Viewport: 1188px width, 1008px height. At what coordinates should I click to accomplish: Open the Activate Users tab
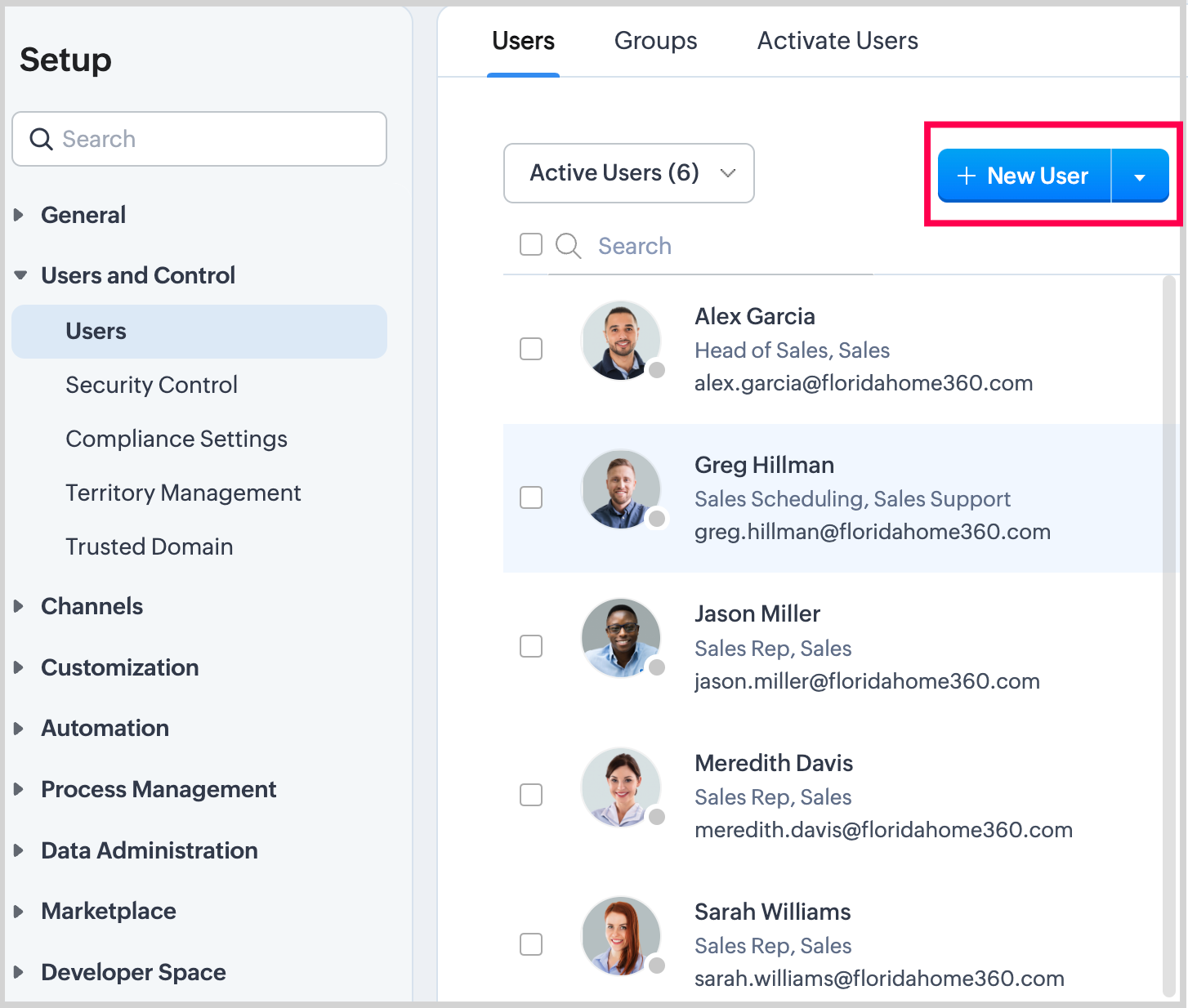(x=837, y=41)
